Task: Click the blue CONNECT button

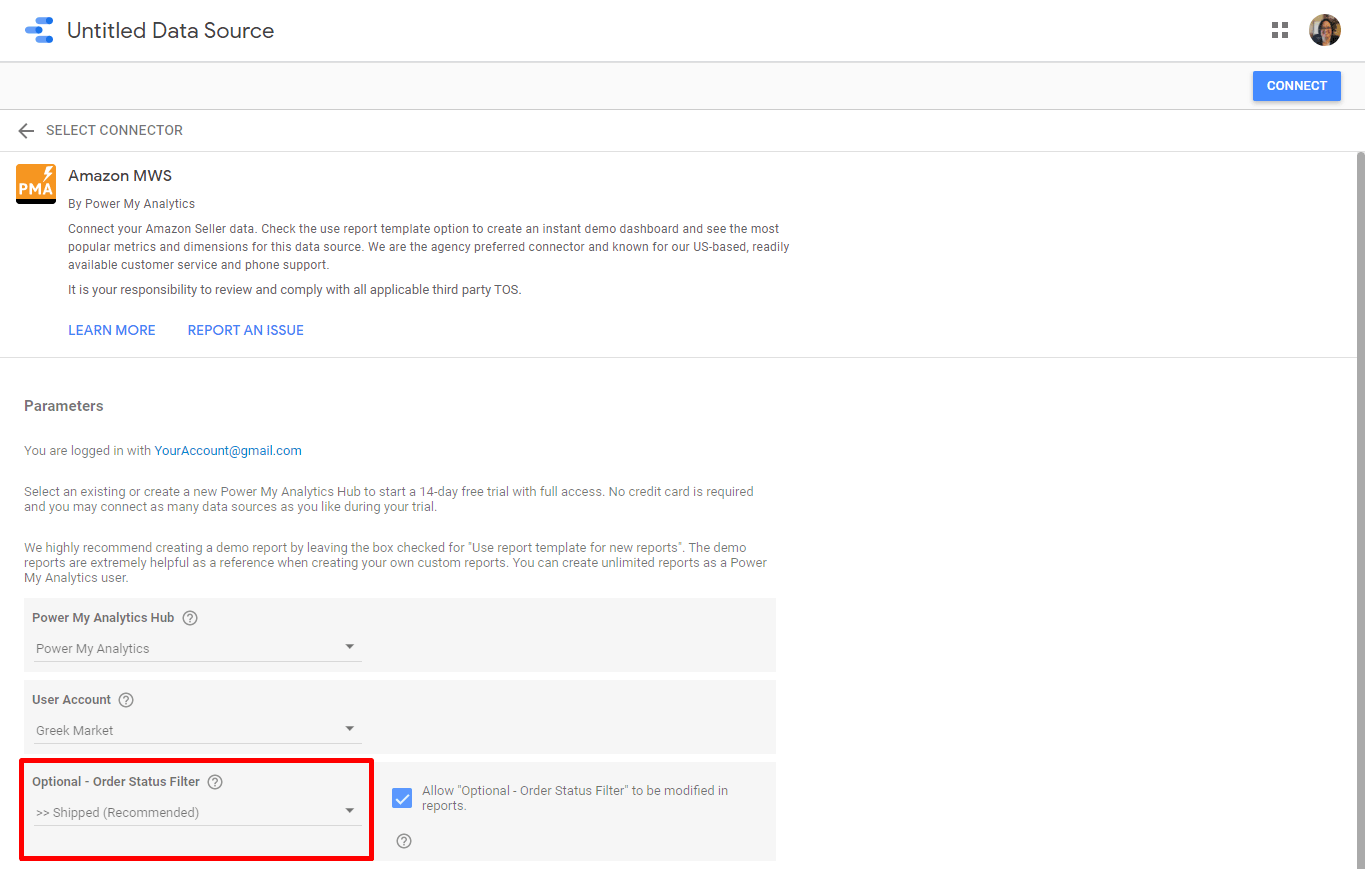Action: tap(1296, 86)
